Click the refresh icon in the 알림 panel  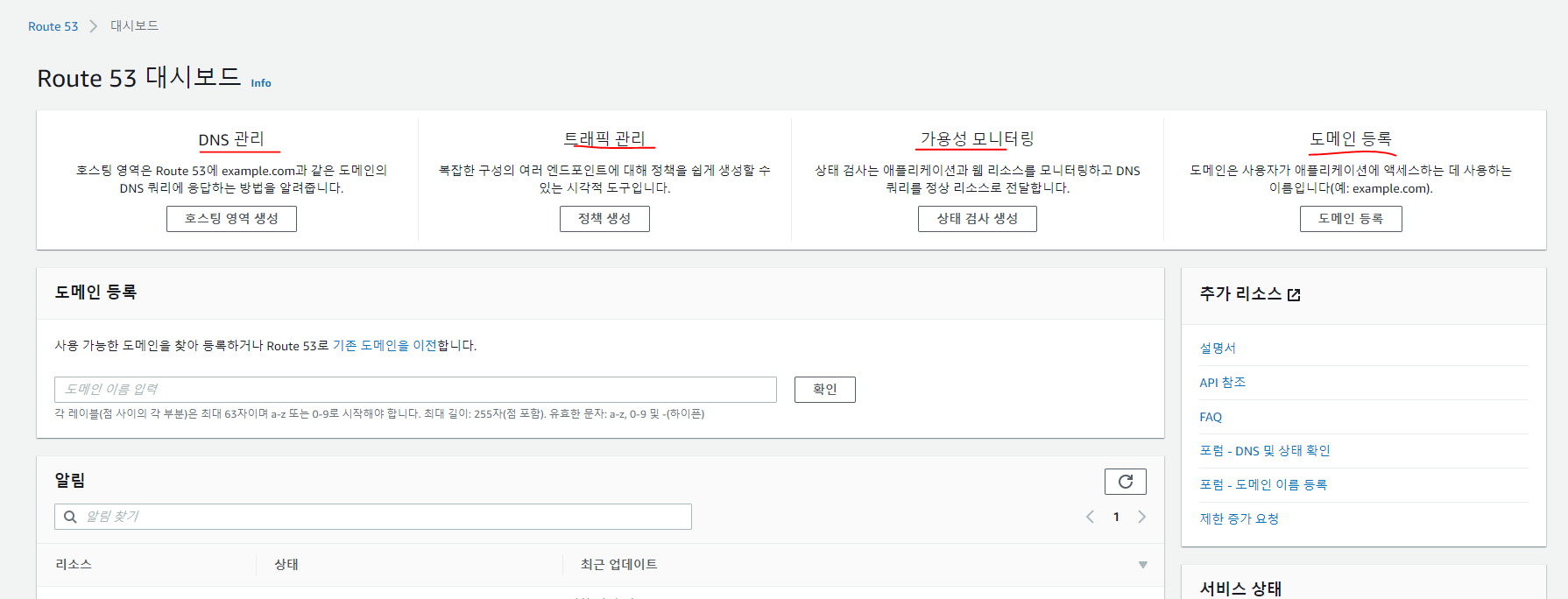pyautogui.click(x=1126, y=482)
